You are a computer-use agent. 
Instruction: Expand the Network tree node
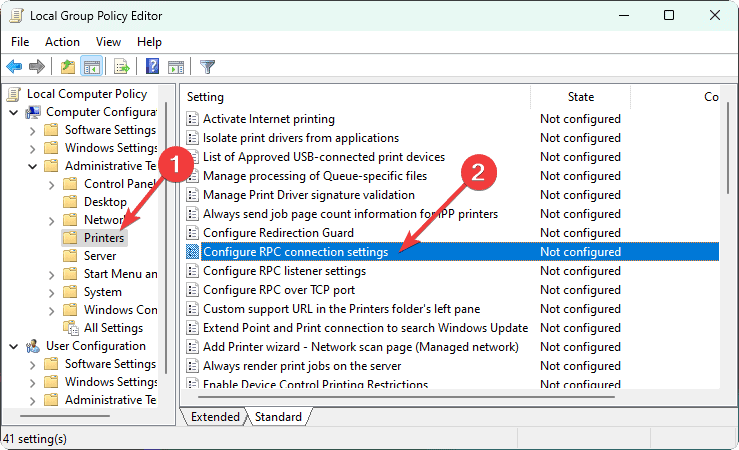[x=51, y=221]
